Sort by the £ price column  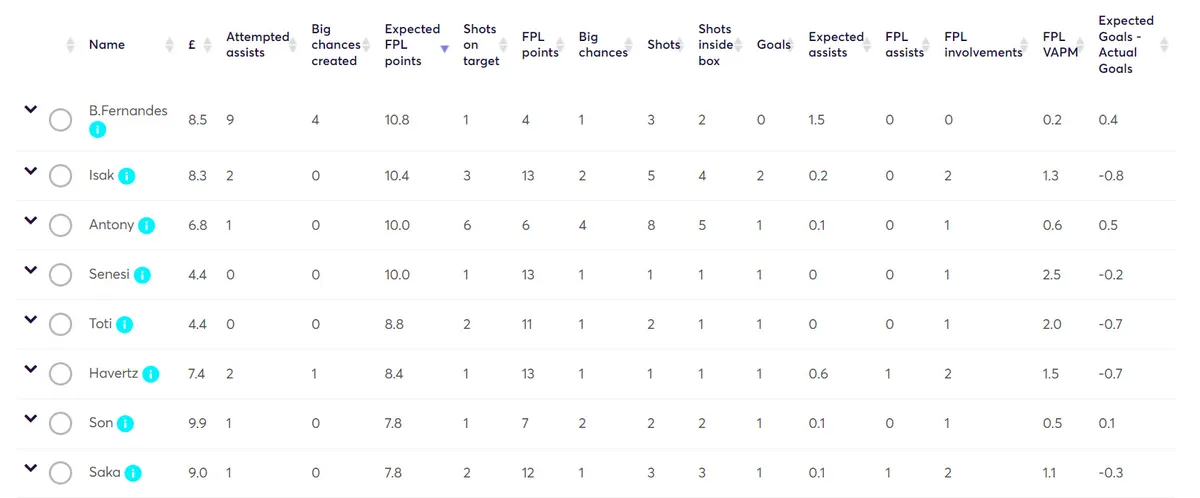pos(191,45)
